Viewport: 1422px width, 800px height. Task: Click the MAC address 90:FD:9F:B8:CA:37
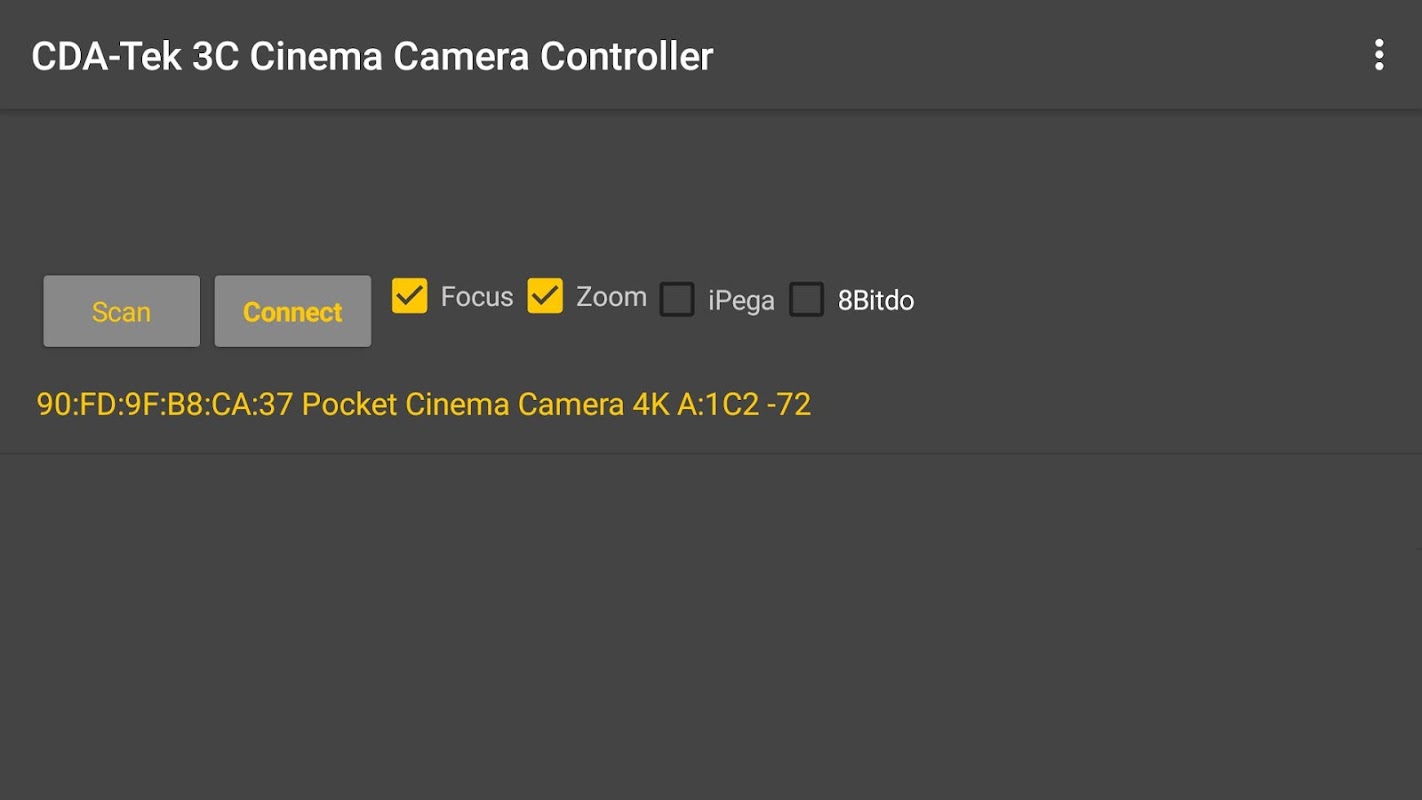coord(165,404)
